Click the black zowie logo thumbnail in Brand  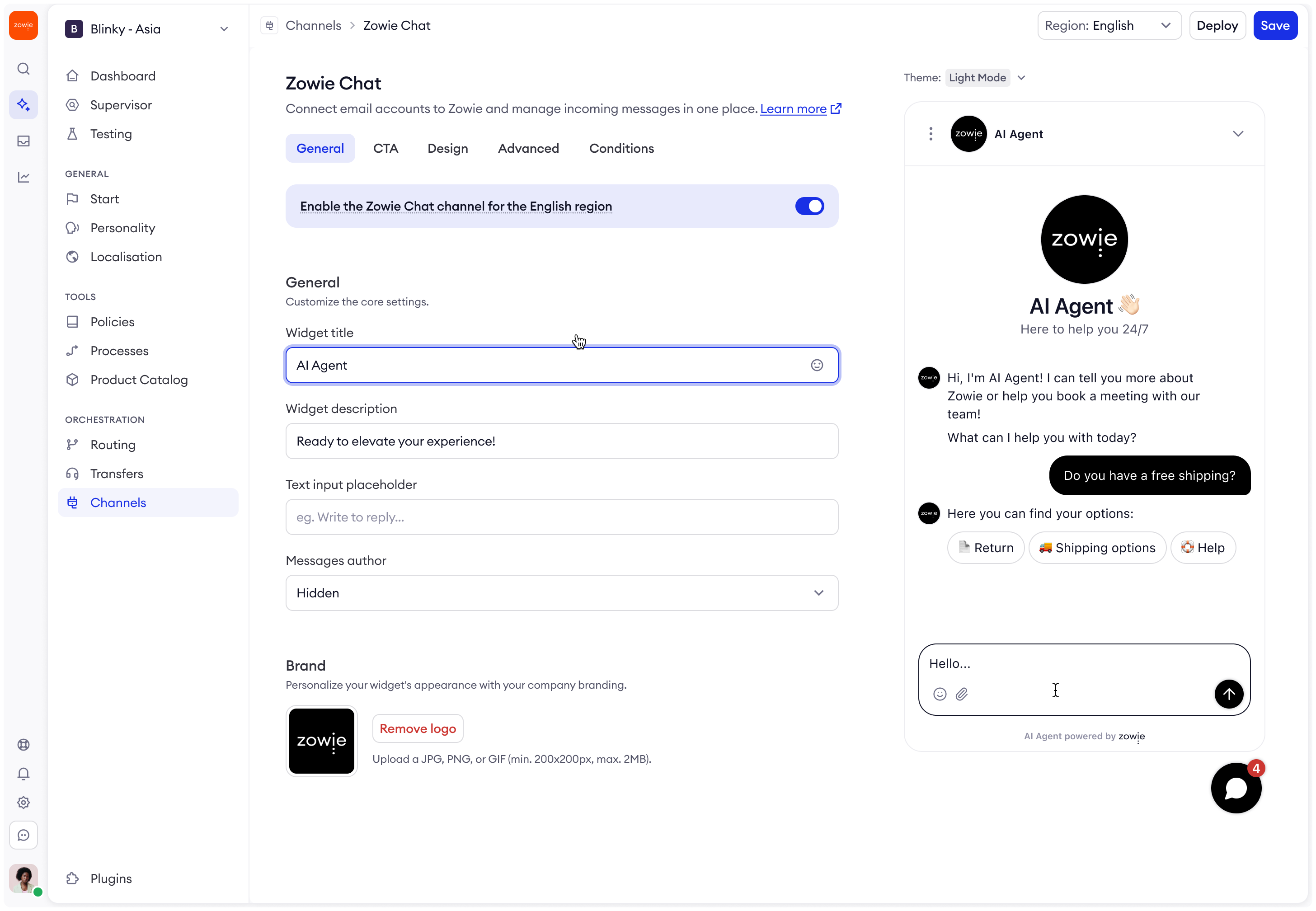tap(322, 742)
